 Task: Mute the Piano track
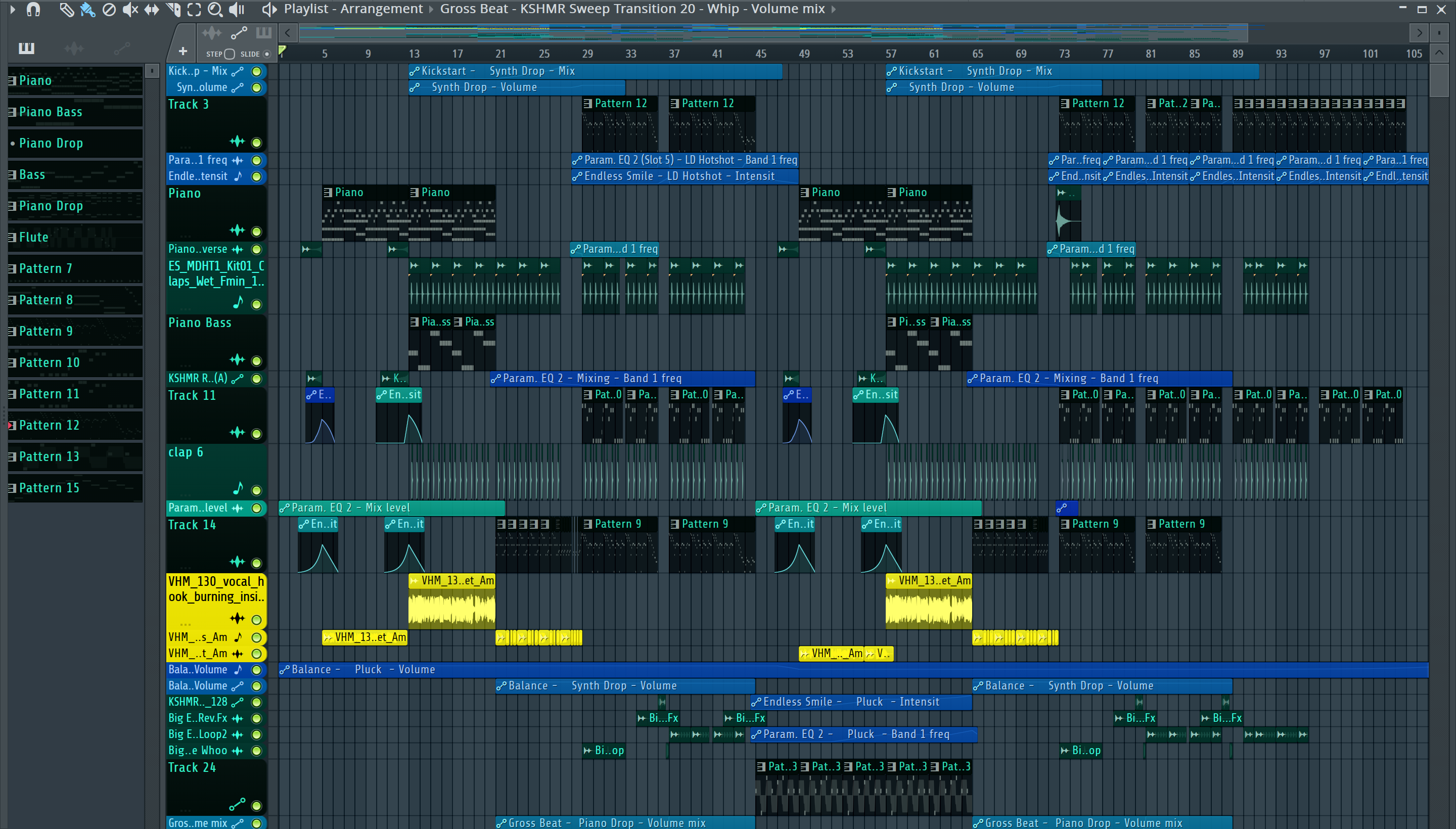click(256, 231)
